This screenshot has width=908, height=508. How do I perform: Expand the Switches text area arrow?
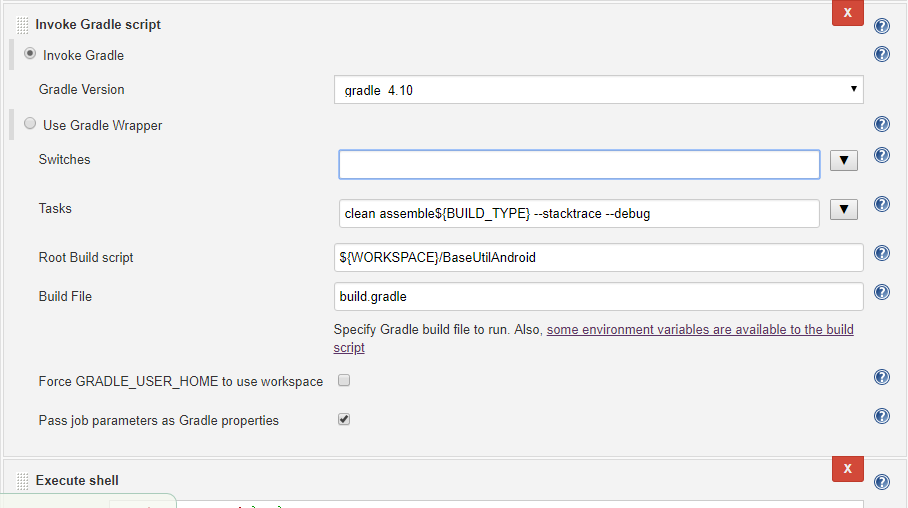point(844,160)
